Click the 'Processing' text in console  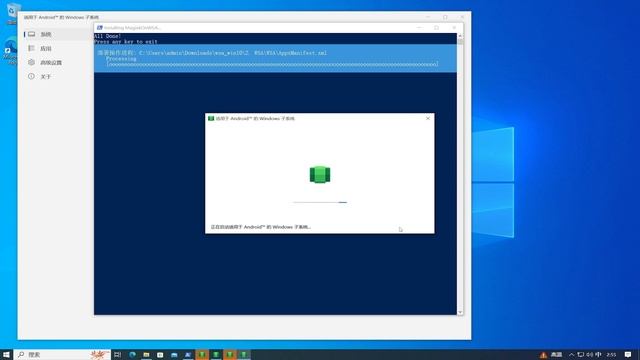point(121,59)
